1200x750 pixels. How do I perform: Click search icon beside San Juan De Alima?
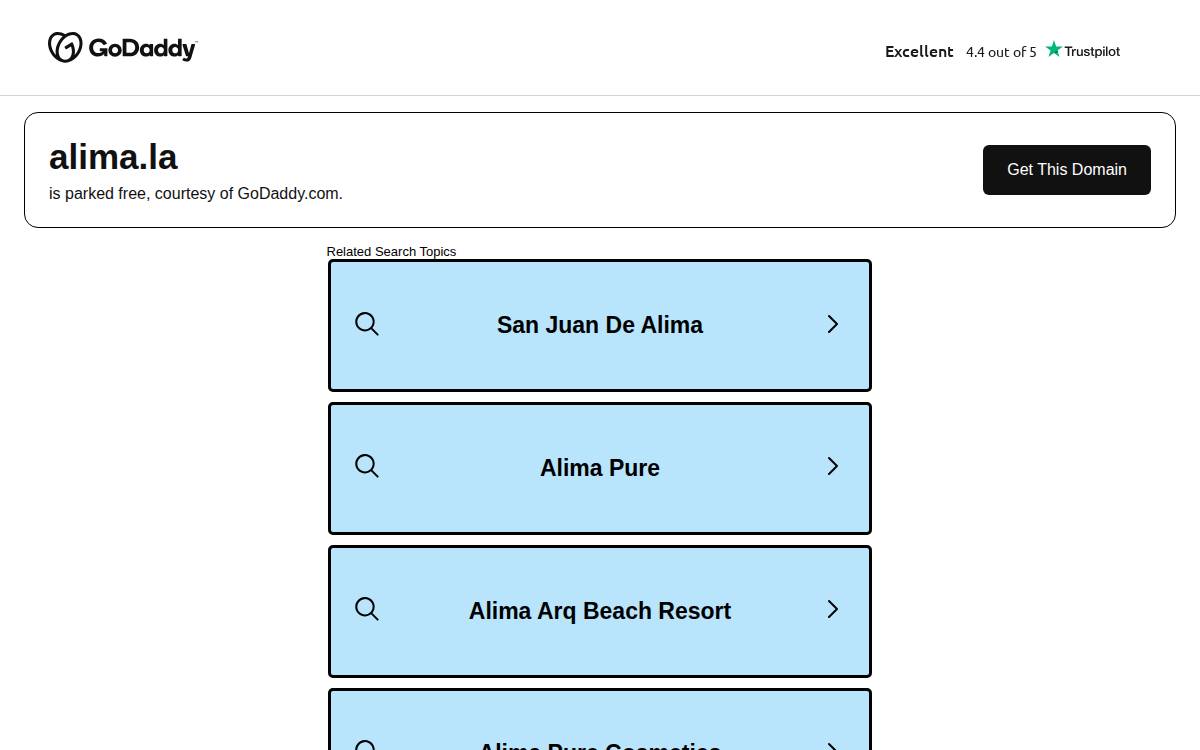point(367,324)
